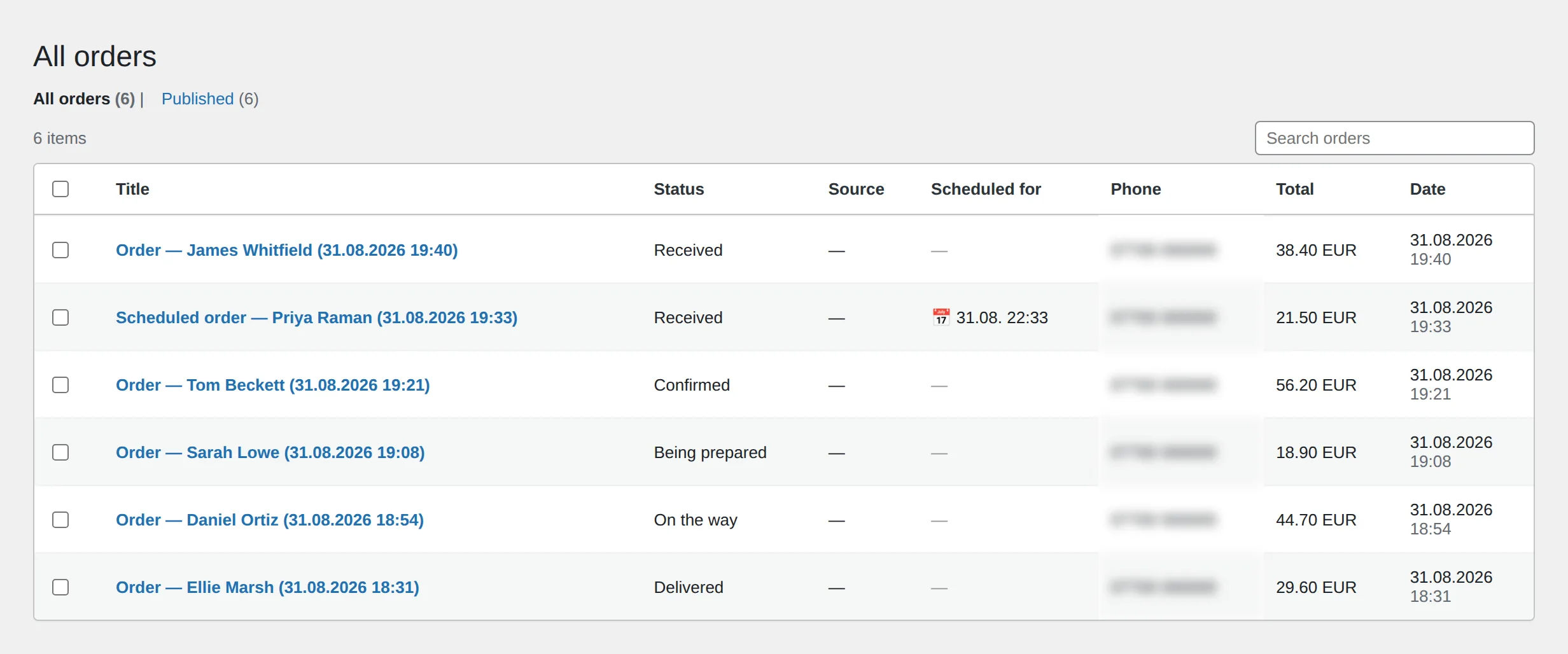Click the 44.70 EUR total
This screenshot has width=1568, height=654.
click(x=1316, y=520)
